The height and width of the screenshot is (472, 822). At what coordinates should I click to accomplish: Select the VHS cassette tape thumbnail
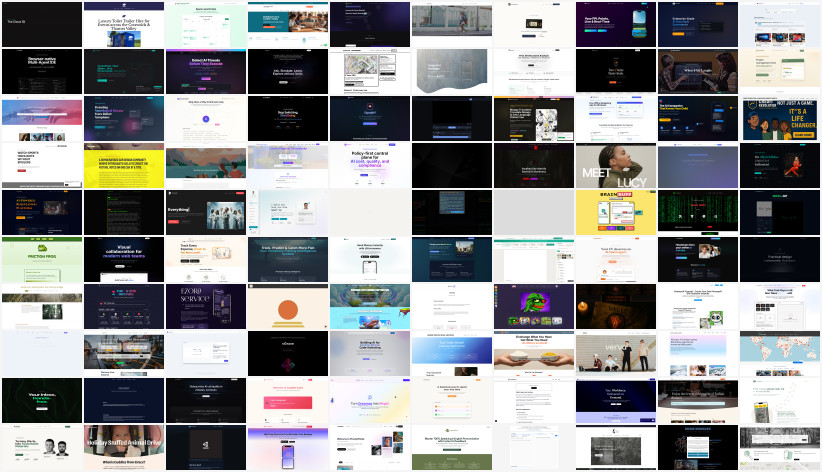pyautogui.click(x=534, y=25)
